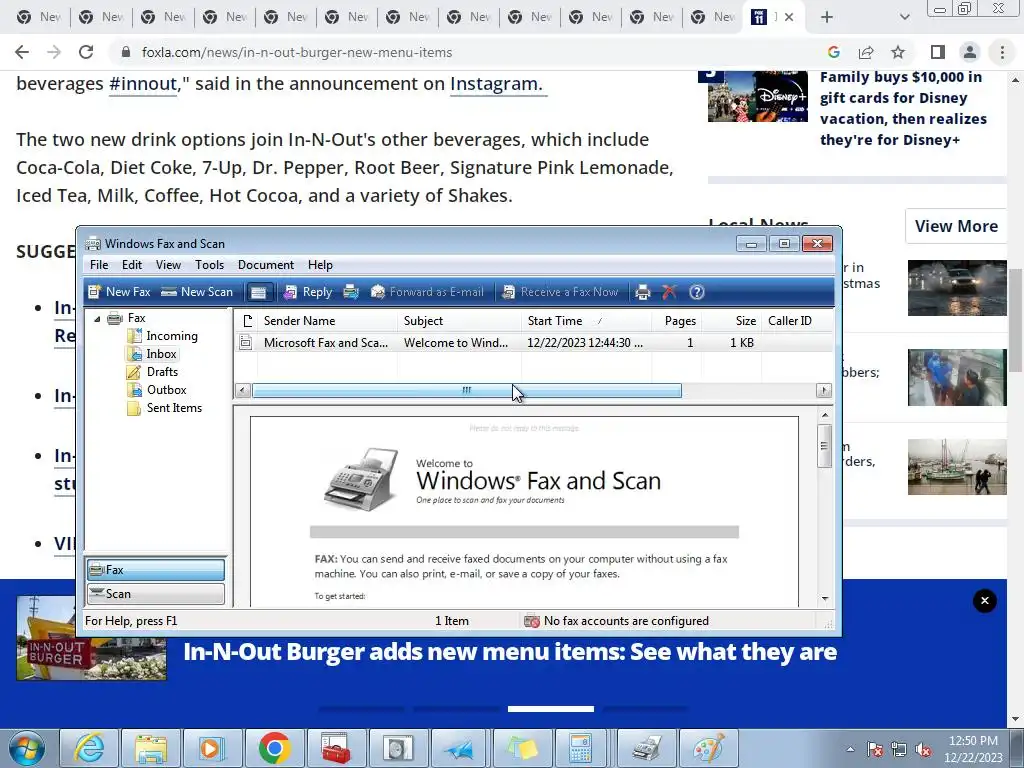
Task: Open Chrome profile avatar icon
Action: click(x=970, y=52)
